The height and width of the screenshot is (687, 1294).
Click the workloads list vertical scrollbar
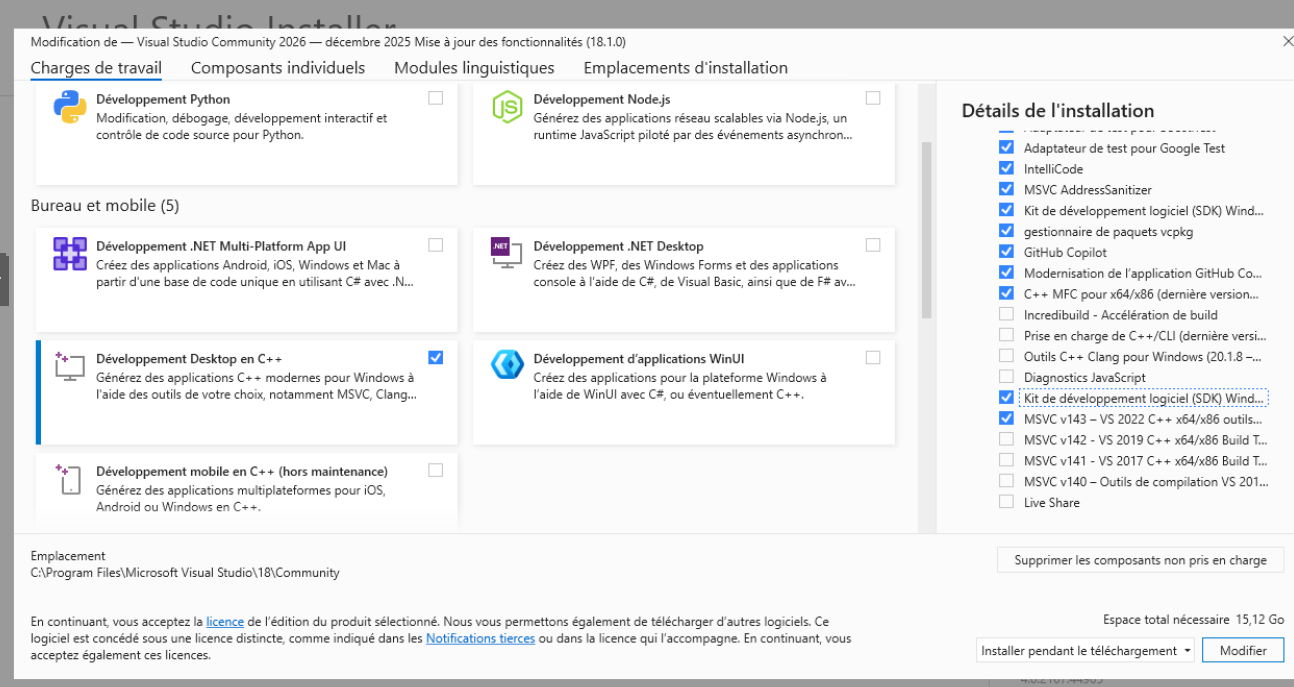pyautogui.click(x=926, y=230)
